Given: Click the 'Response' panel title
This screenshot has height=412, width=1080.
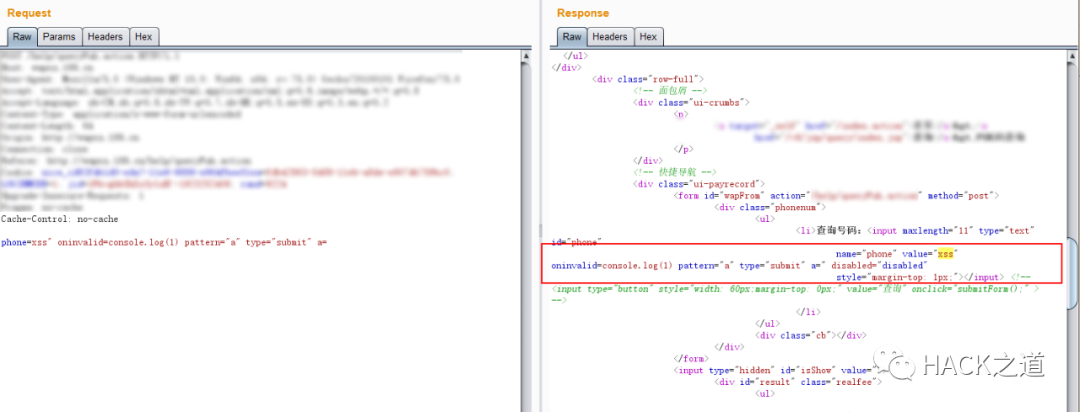Looking at the screenshot, I should 583,13.
